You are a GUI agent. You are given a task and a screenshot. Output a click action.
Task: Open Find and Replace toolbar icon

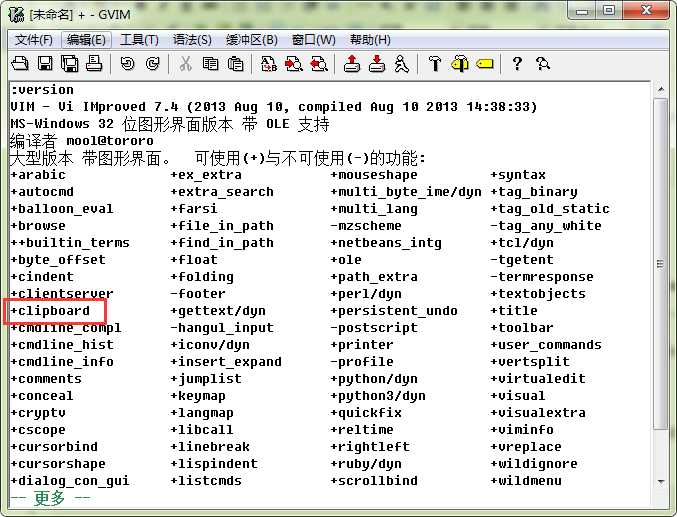coord(269,64)
